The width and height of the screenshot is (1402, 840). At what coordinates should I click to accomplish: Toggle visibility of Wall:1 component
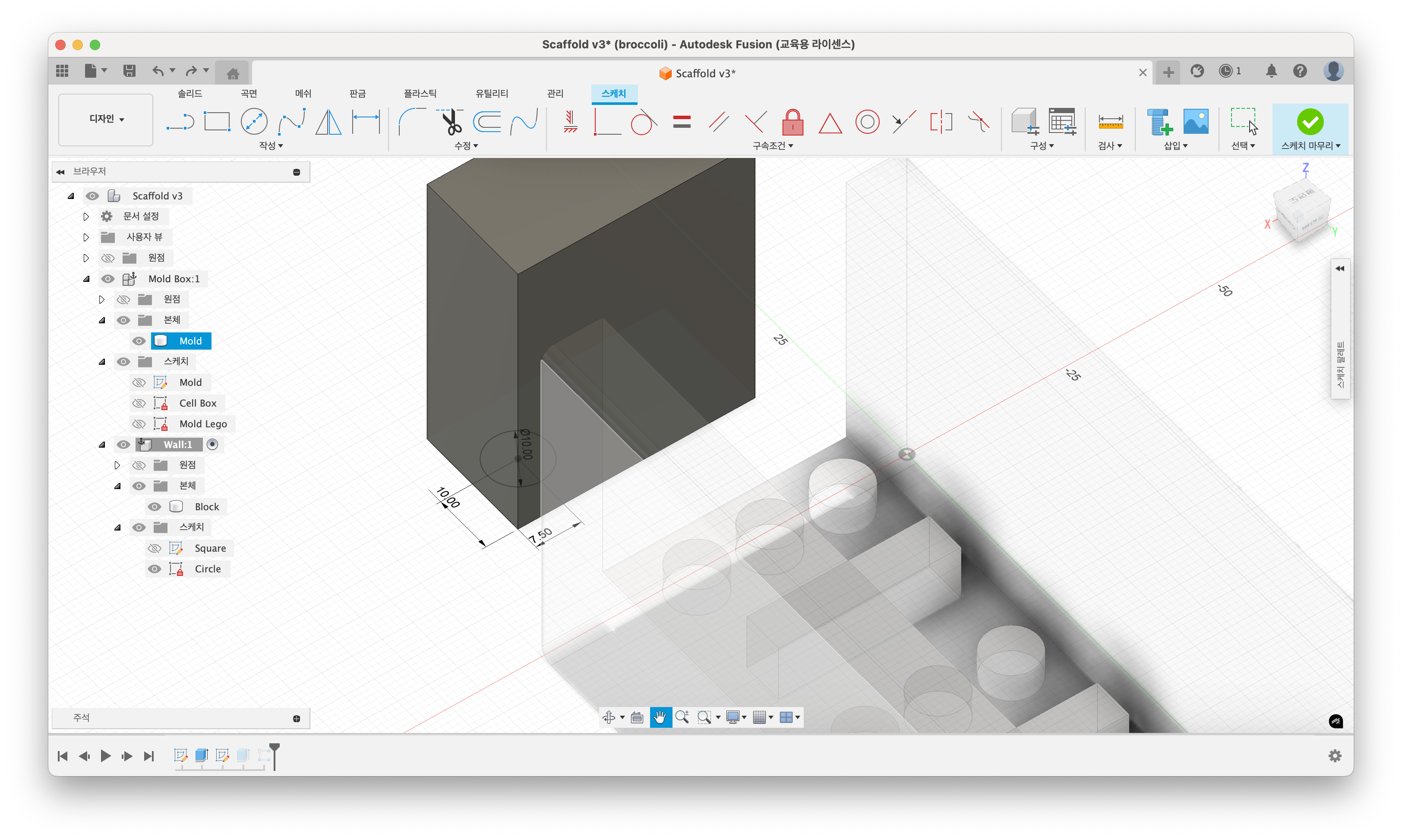click(123, 444)
